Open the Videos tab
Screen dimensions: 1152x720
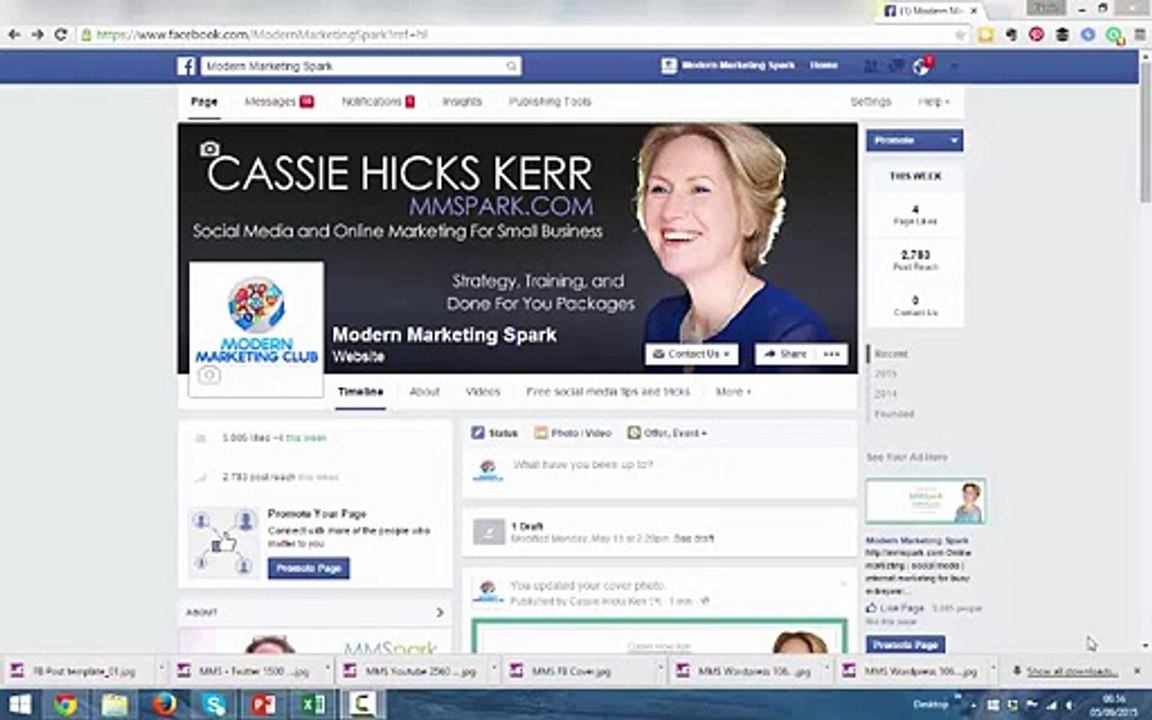pos(483,392)
